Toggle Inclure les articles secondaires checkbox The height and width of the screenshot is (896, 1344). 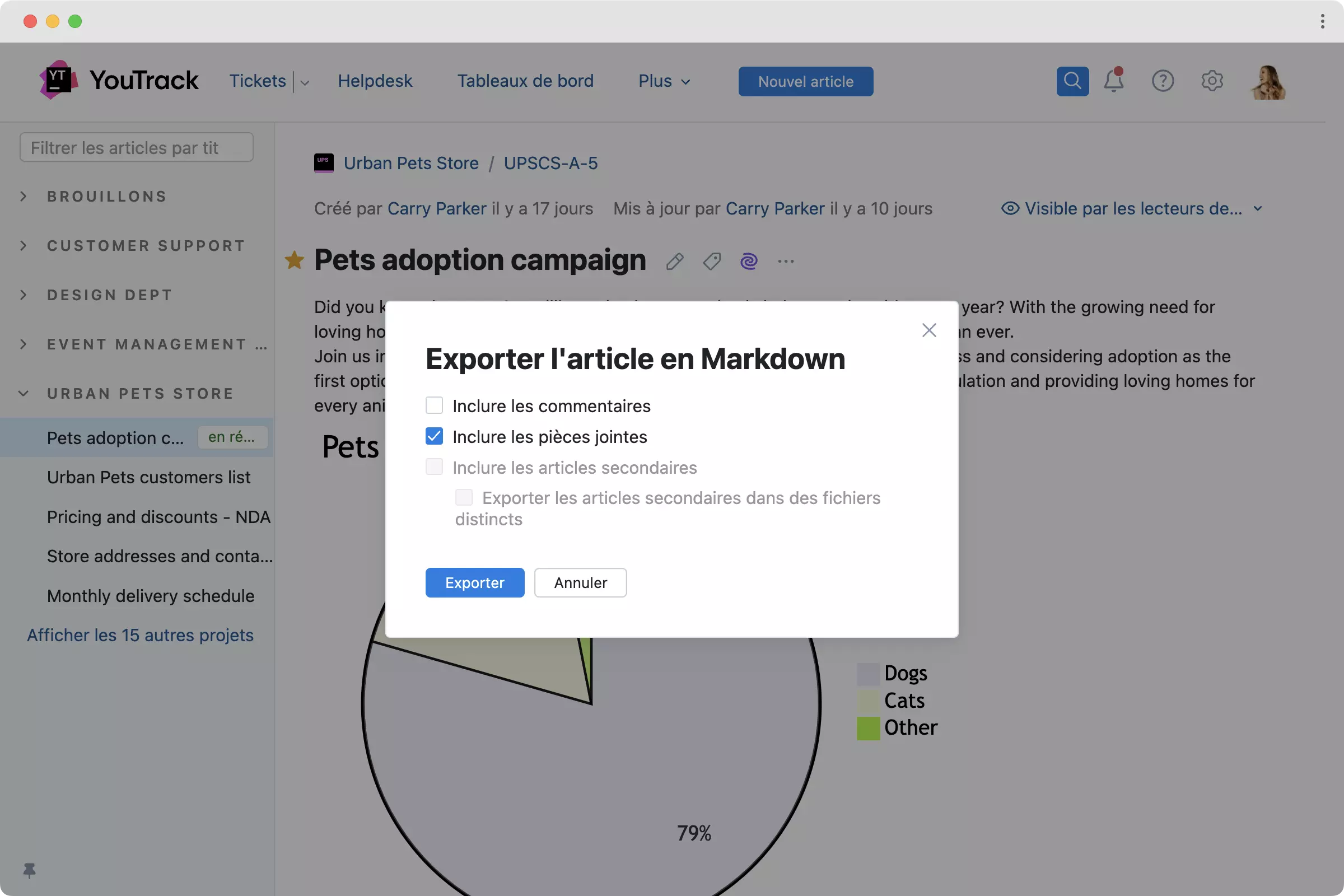(435, 468)
